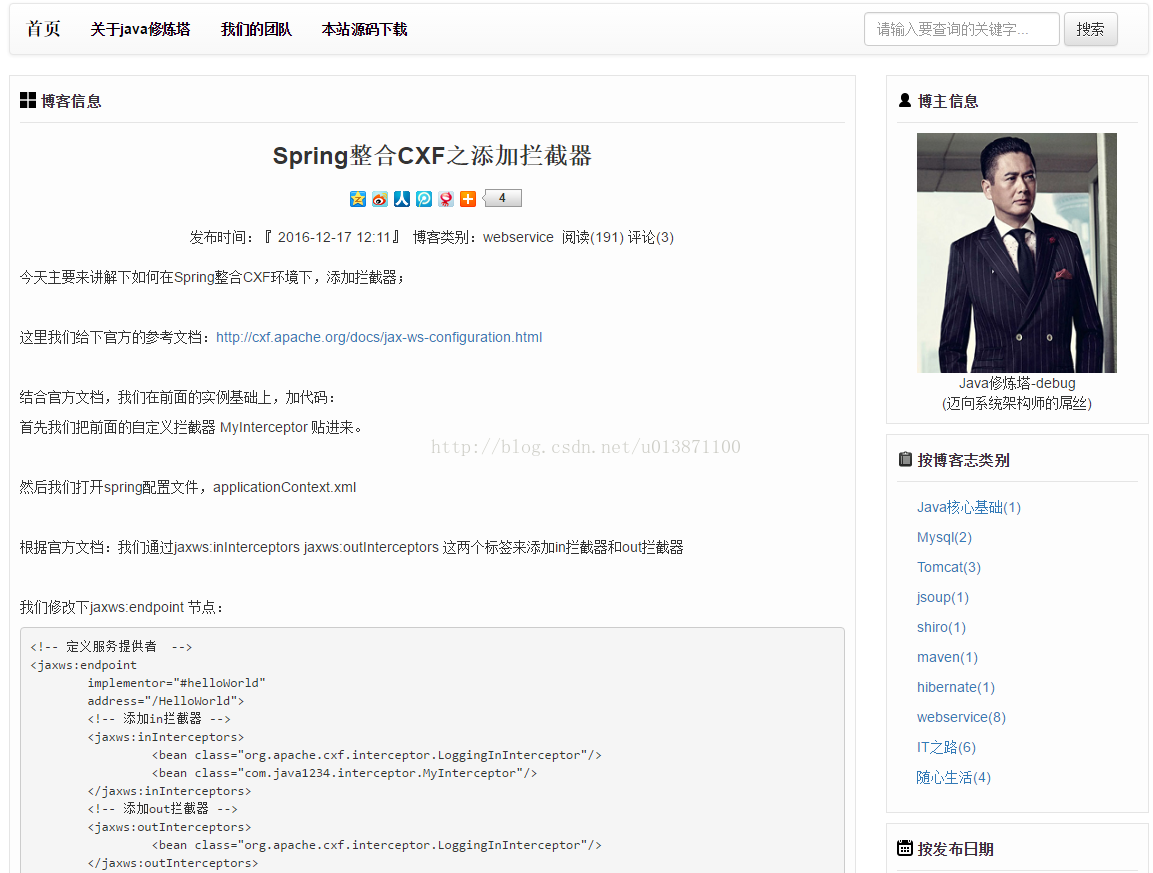This screenshot has height=873, width=1153.
Task: Click the <jaxws:endpoint code line
Action: coord(83,665)
